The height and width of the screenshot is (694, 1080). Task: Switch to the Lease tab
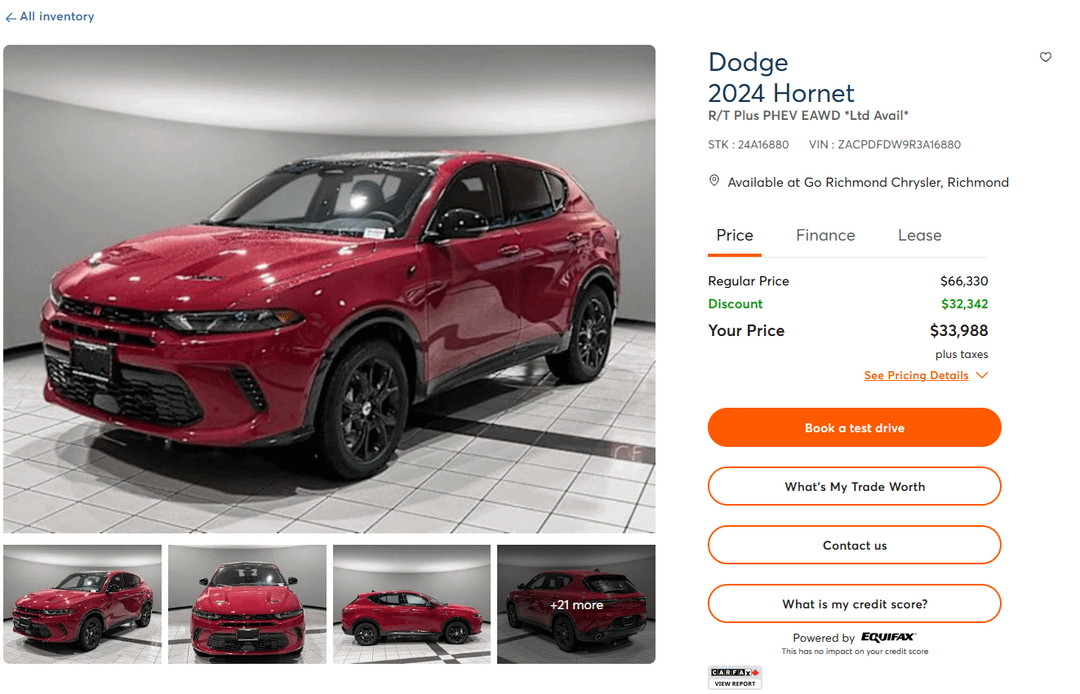(920, 235)
